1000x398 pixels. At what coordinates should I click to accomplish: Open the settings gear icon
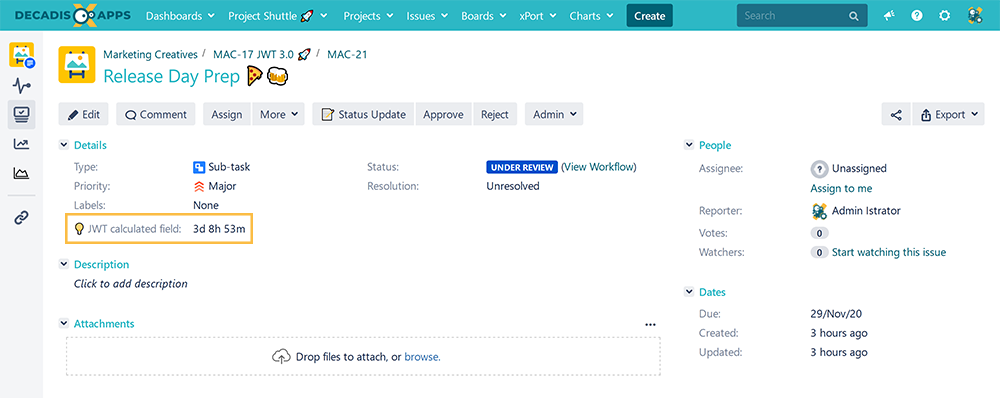pyautogui.click(x=945, y=16)
